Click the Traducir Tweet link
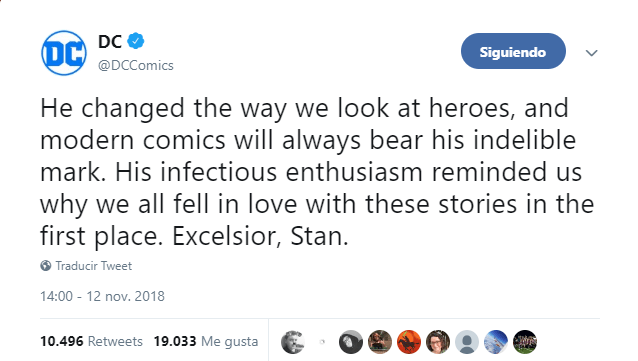Image resolution: width=638 pixels, height=361 pixels. (94, 266)
